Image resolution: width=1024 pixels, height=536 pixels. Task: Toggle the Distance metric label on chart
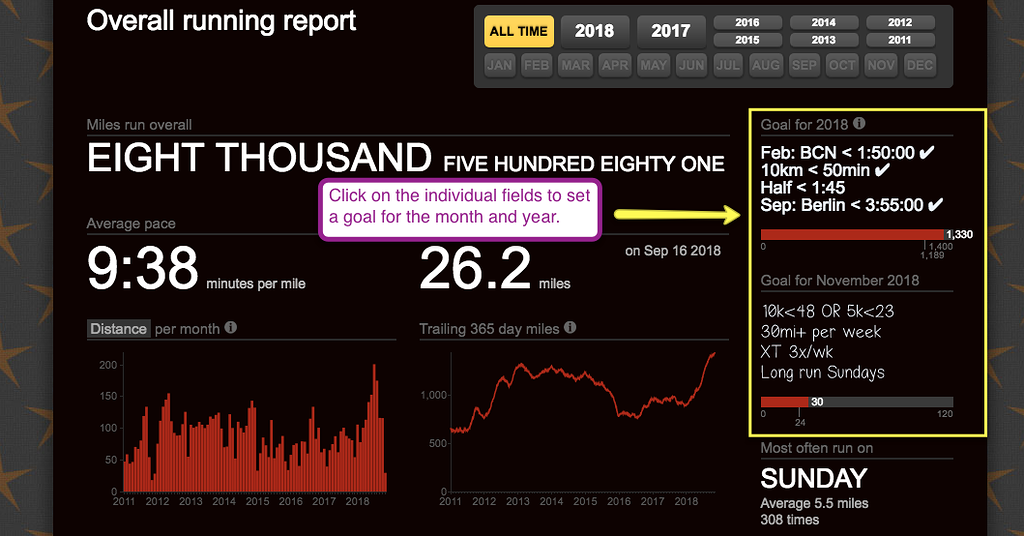point(118,328)
